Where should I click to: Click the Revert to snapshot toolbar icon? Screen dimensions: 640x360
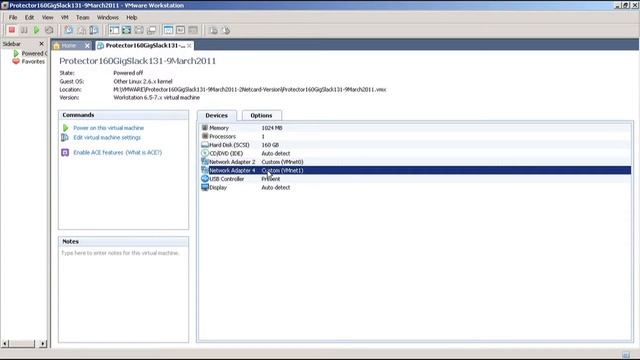(x=81, y=30)
